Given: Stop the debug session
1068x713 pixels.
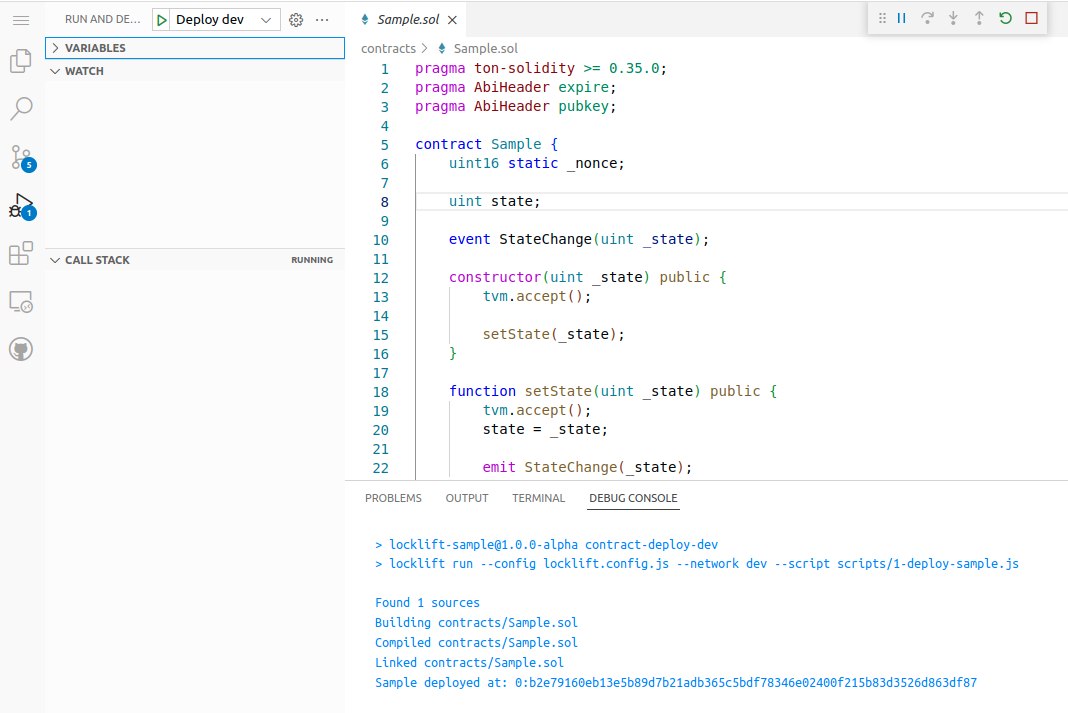Looking at the screenshot, I should (x=1031, y=18).
